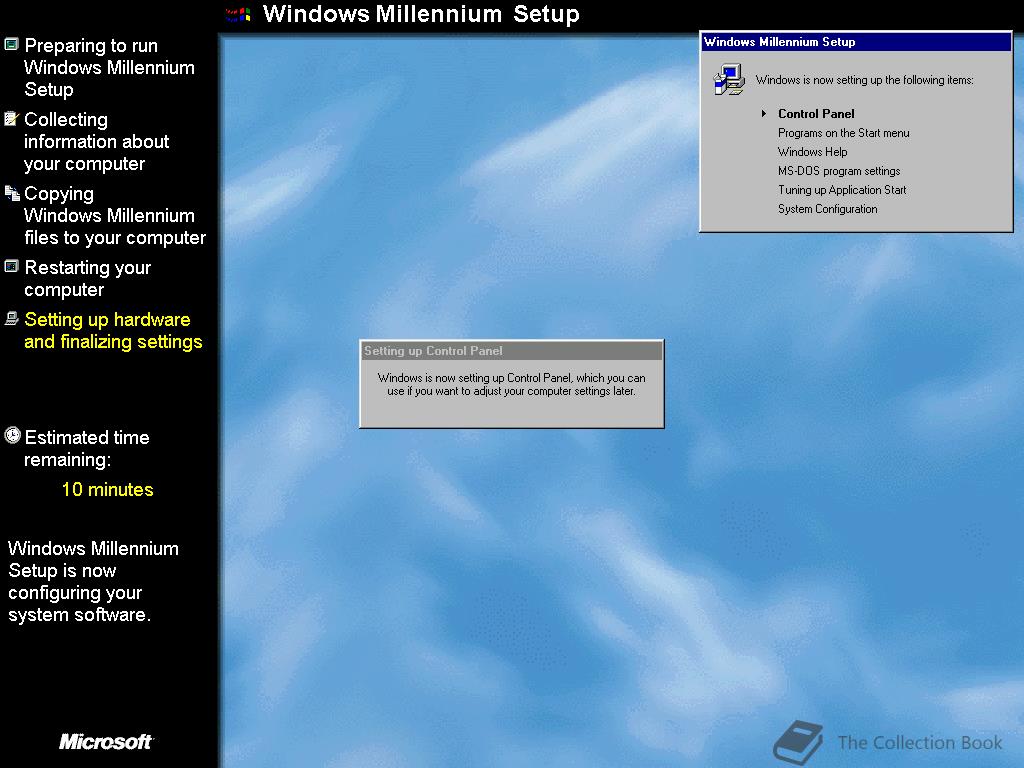
Task: Click the computer setup icon in the setup dialog
Action: tap(729, 80)
